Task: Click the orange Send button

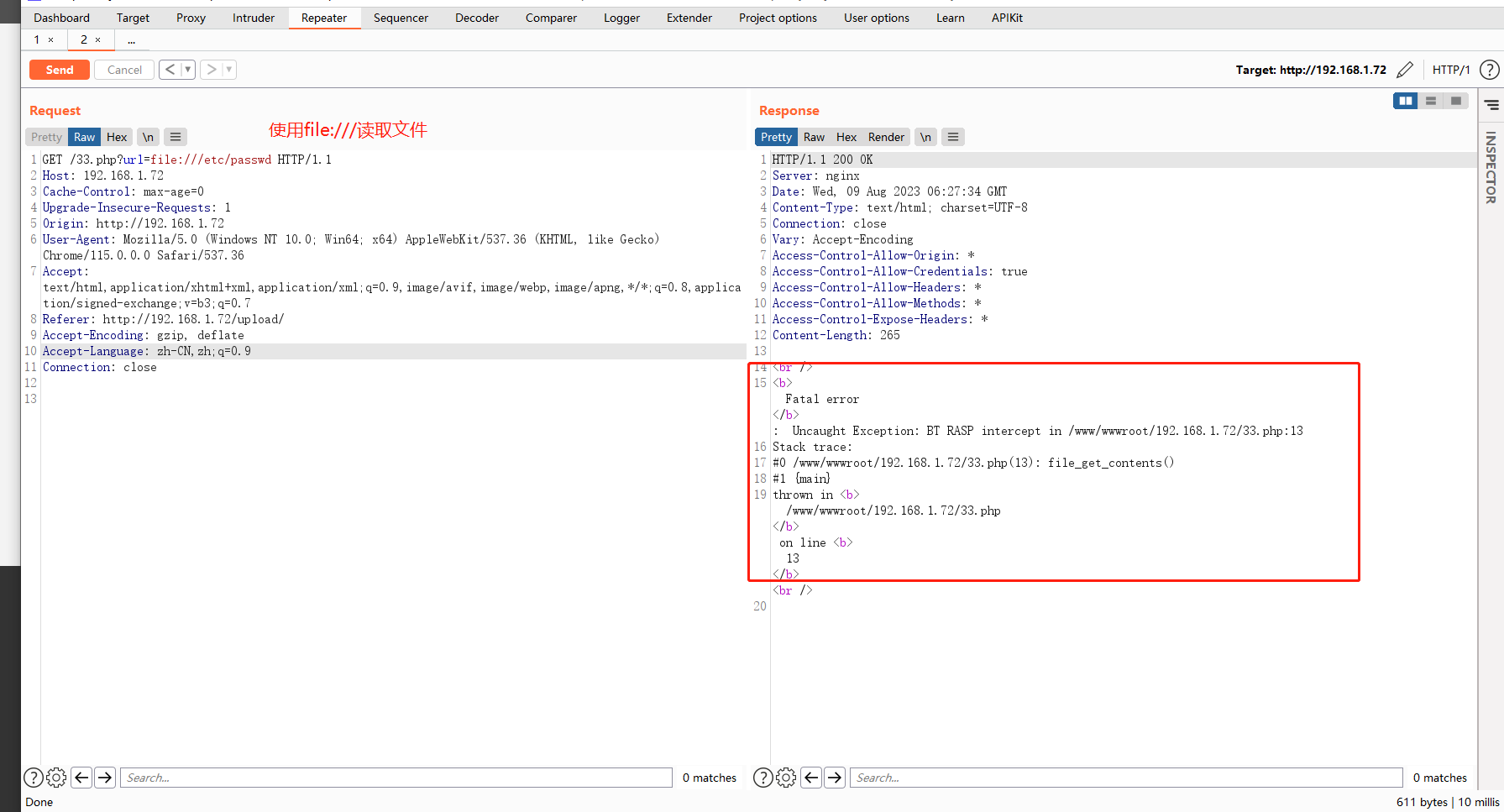Action: [60, 70]
